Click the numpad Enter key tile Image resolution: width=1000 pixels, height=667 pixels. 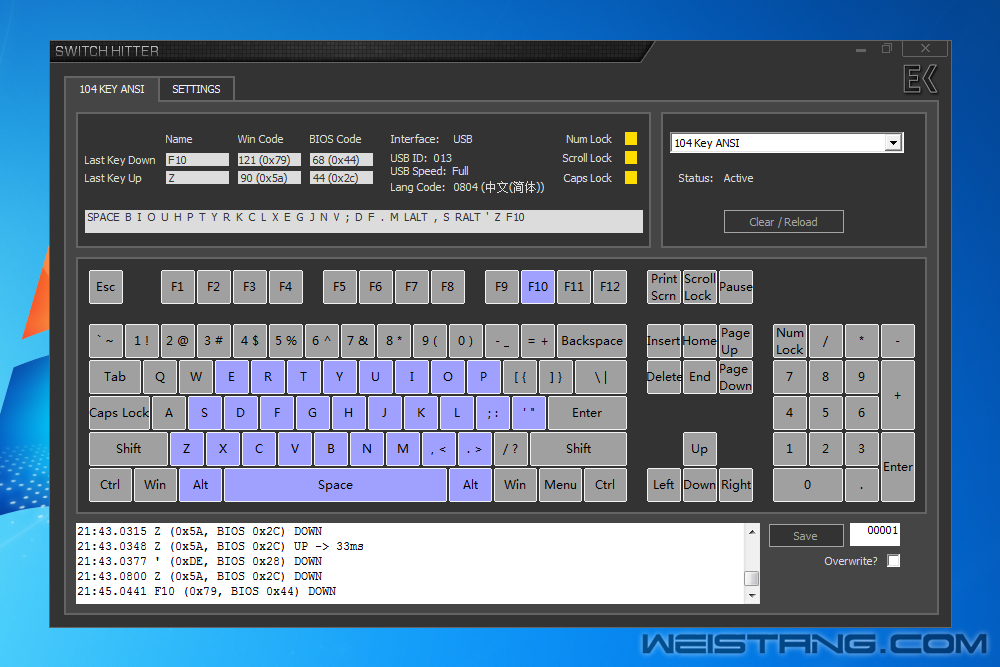point(898,467)
